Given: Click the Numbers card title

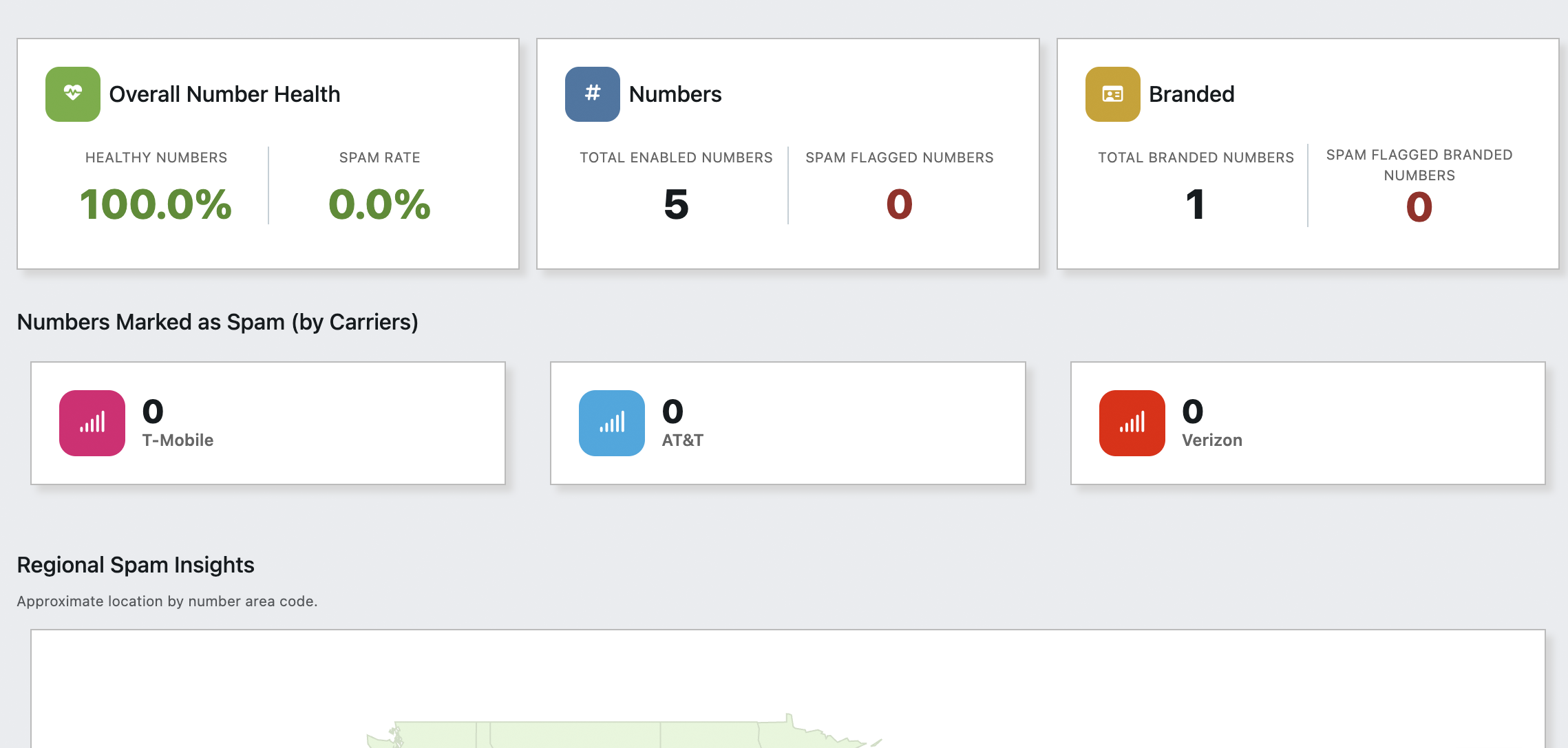Looking at the screenshot, I should pyautogui.click(x=675, y=94).
